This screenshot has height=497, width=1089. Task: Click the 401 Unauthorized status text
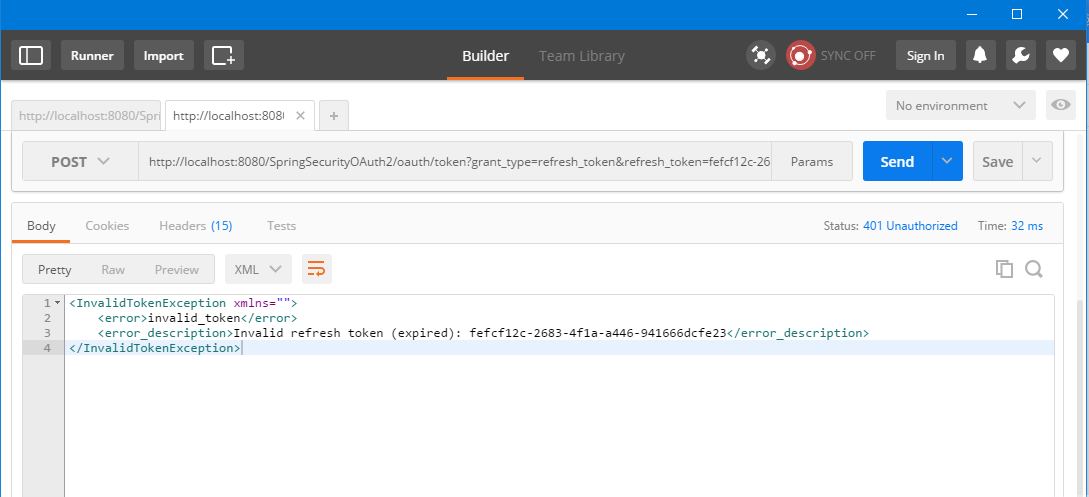pos(910,226)
